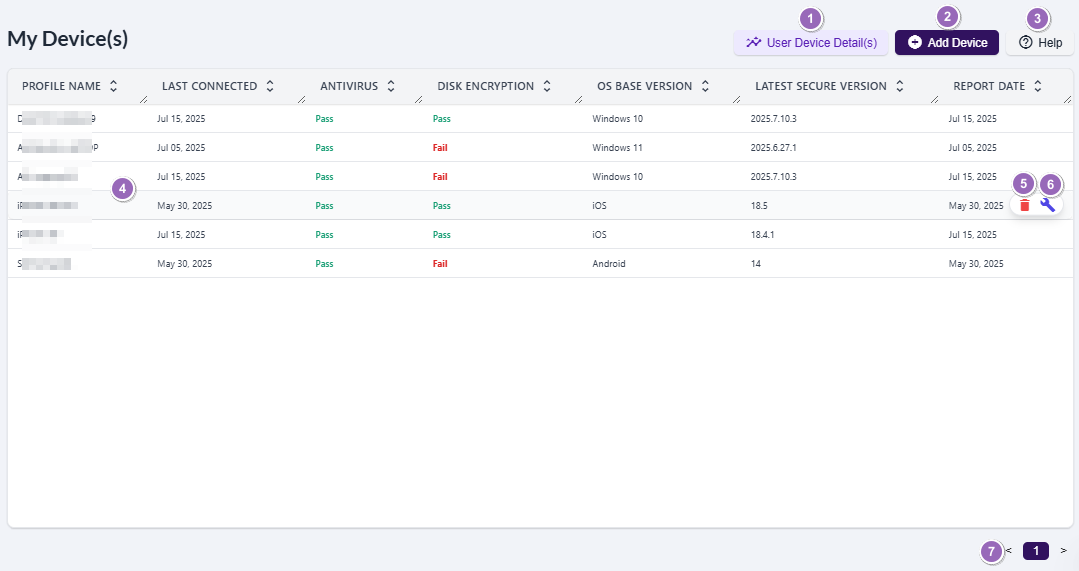The image size is (1079, 571).
Task: Sort by Disk Encryption column arrows
Action: point(547,86)
